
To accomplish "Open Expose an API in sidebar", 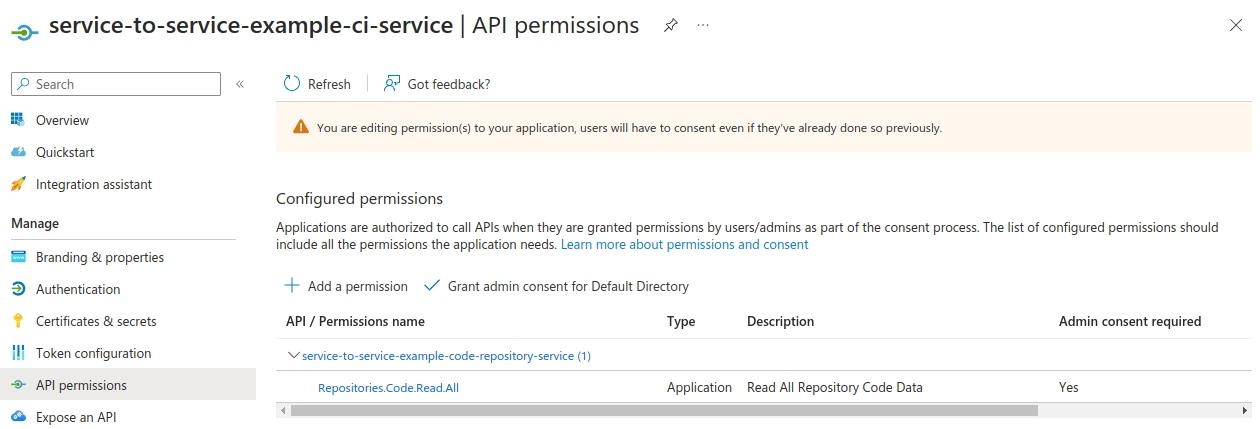I will click(x=76, y=417).
